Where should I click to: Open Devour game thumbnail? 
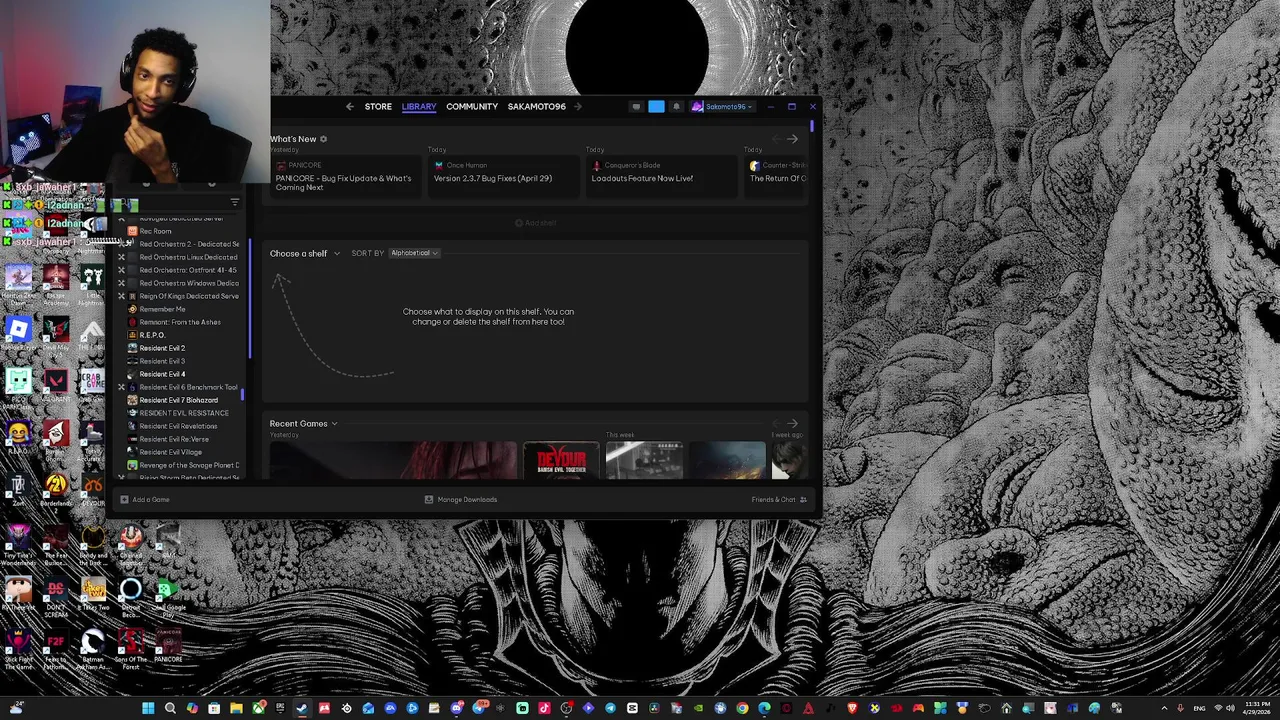click(561, 460)
